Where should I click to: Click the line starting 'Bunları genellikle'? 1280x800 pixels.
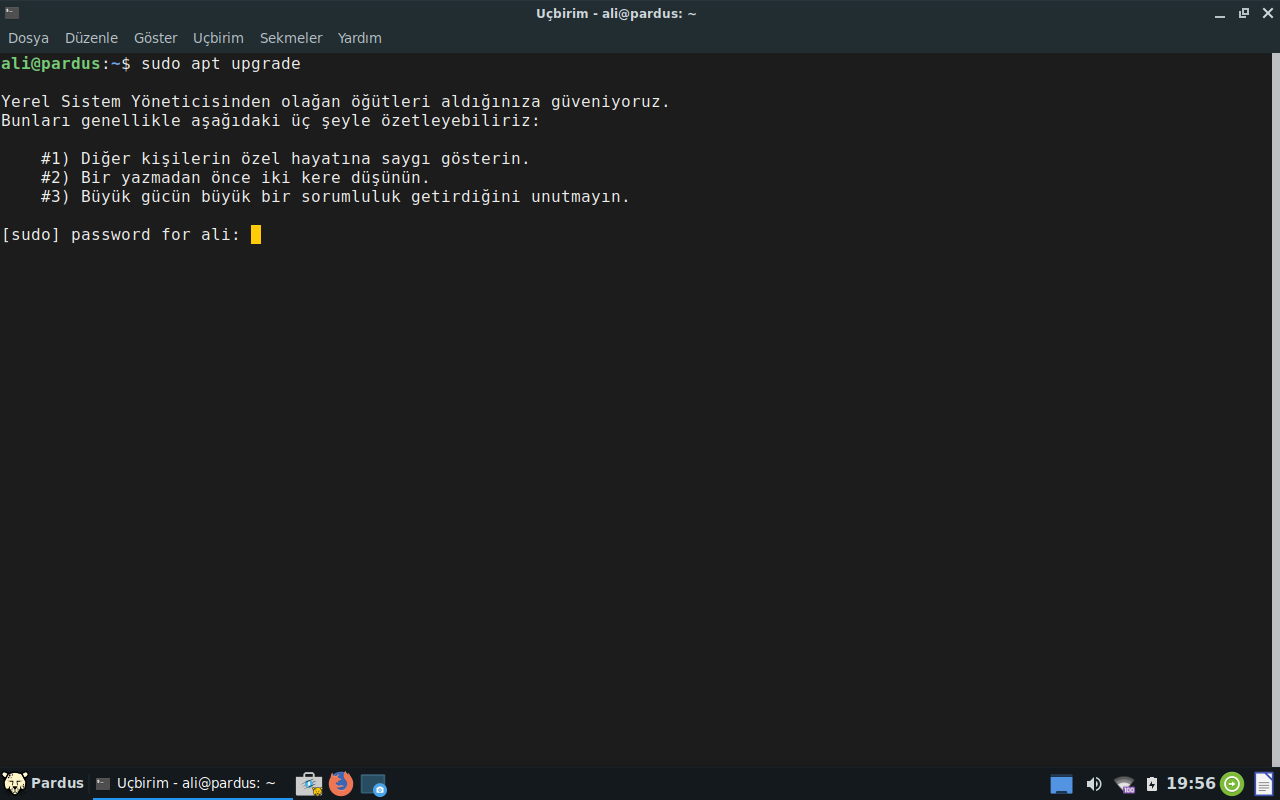[271, 121]
